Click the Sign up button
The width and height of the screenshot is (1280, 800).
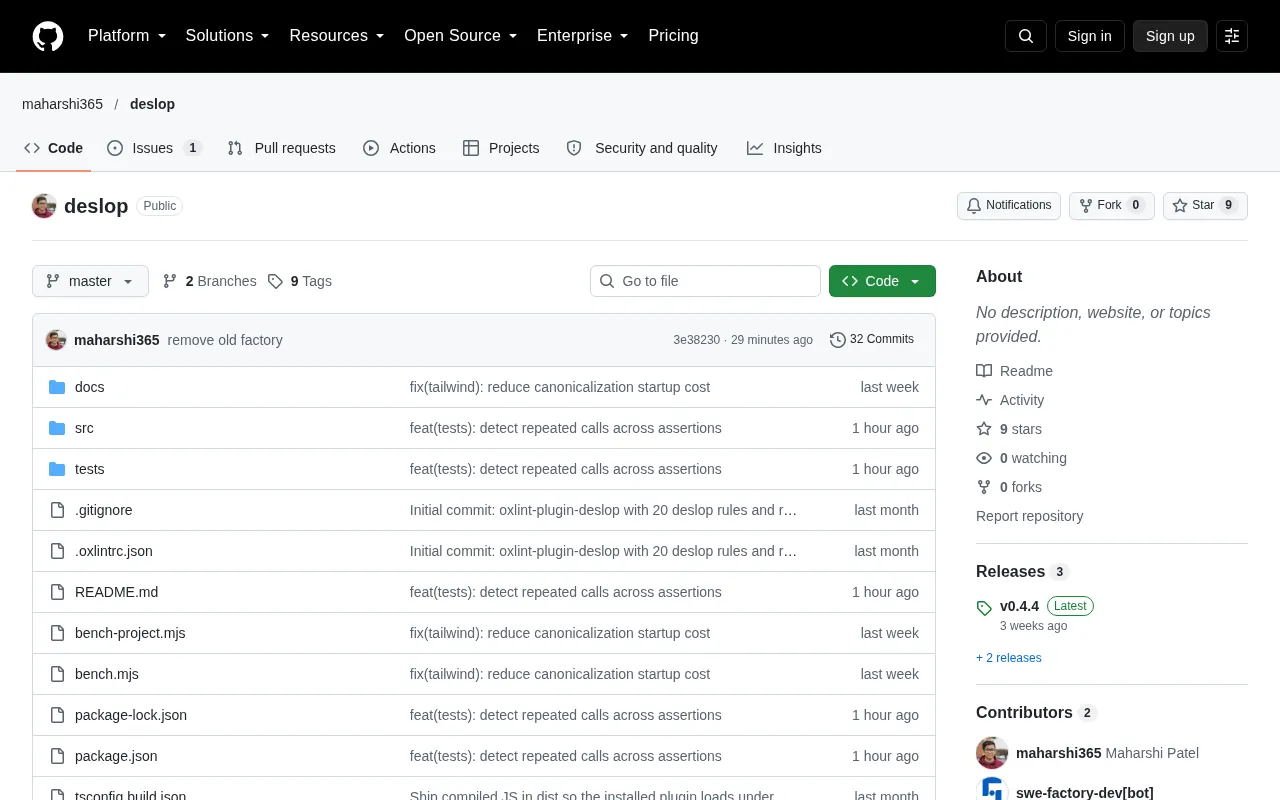1170,36
